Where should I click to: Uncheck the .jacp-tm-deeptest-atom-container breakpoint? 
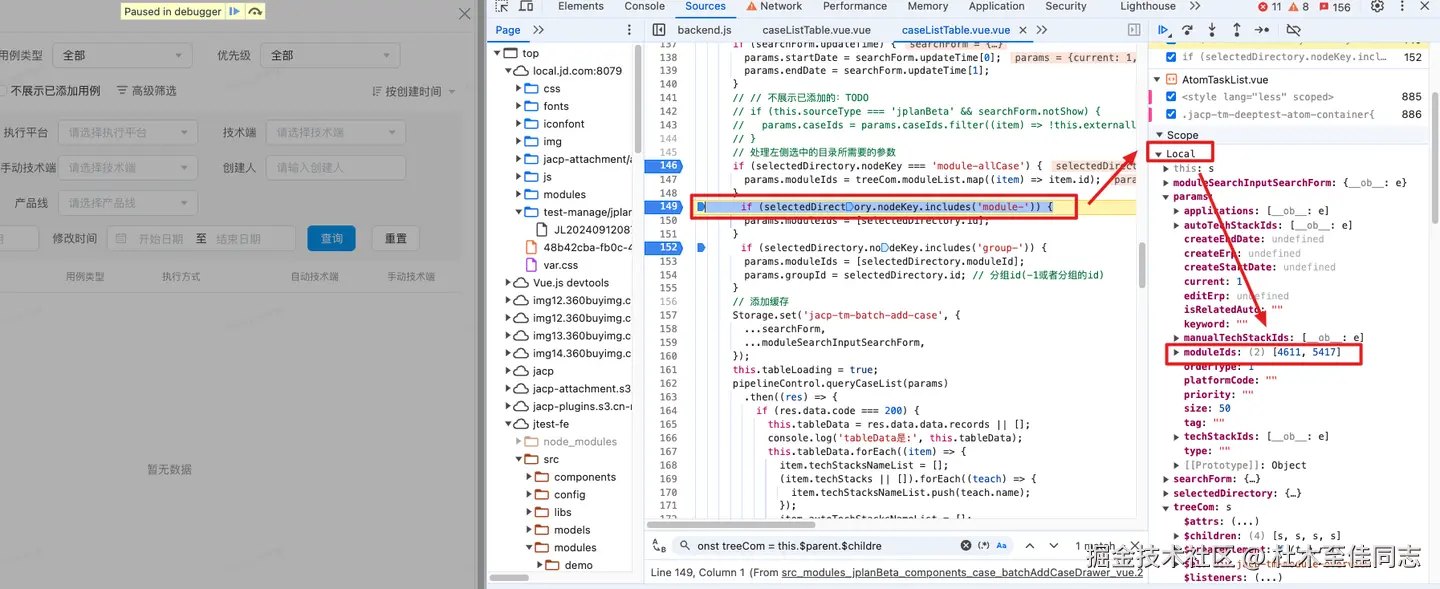[1171, 114]
